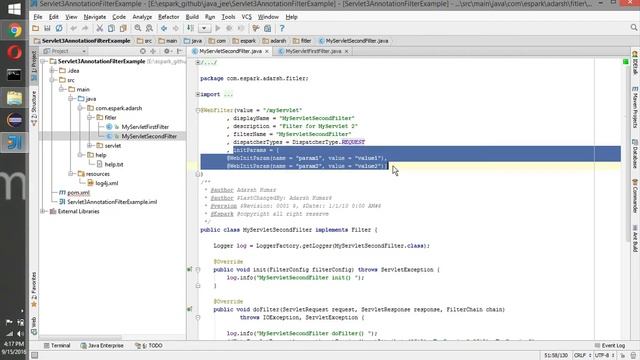Click the Cut scissors icon
Viewport: 640px width, 360px height.
(x=100, y=28)
